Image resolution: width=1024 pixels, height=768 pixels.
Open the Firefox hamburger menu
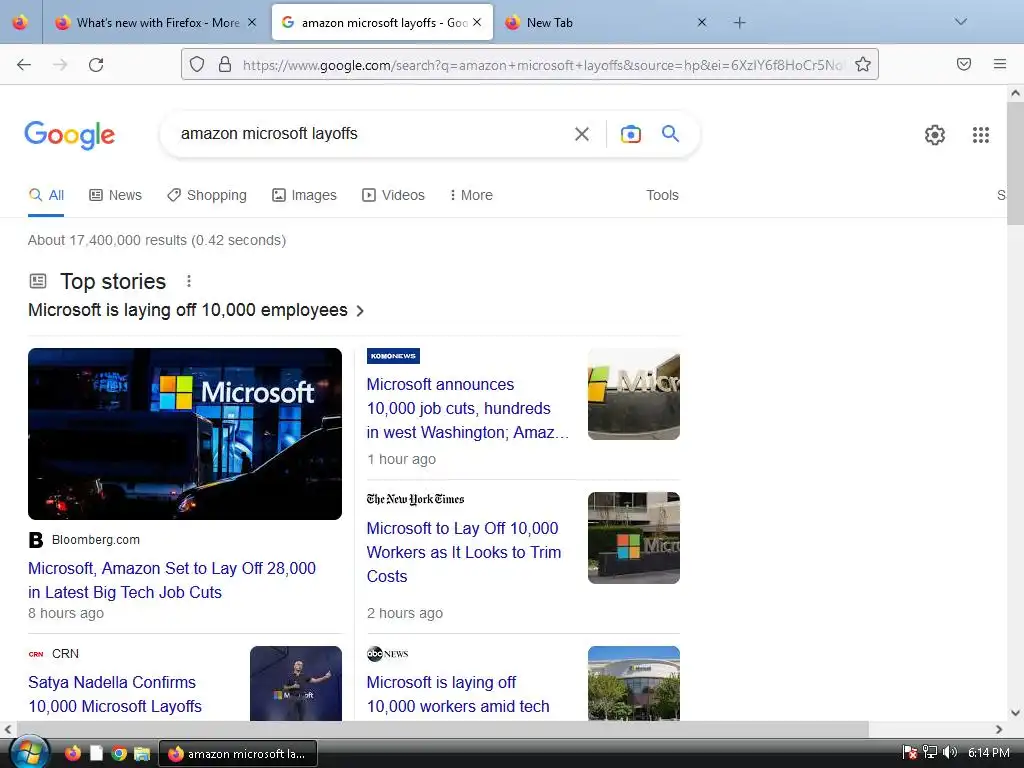coord(999,64)
